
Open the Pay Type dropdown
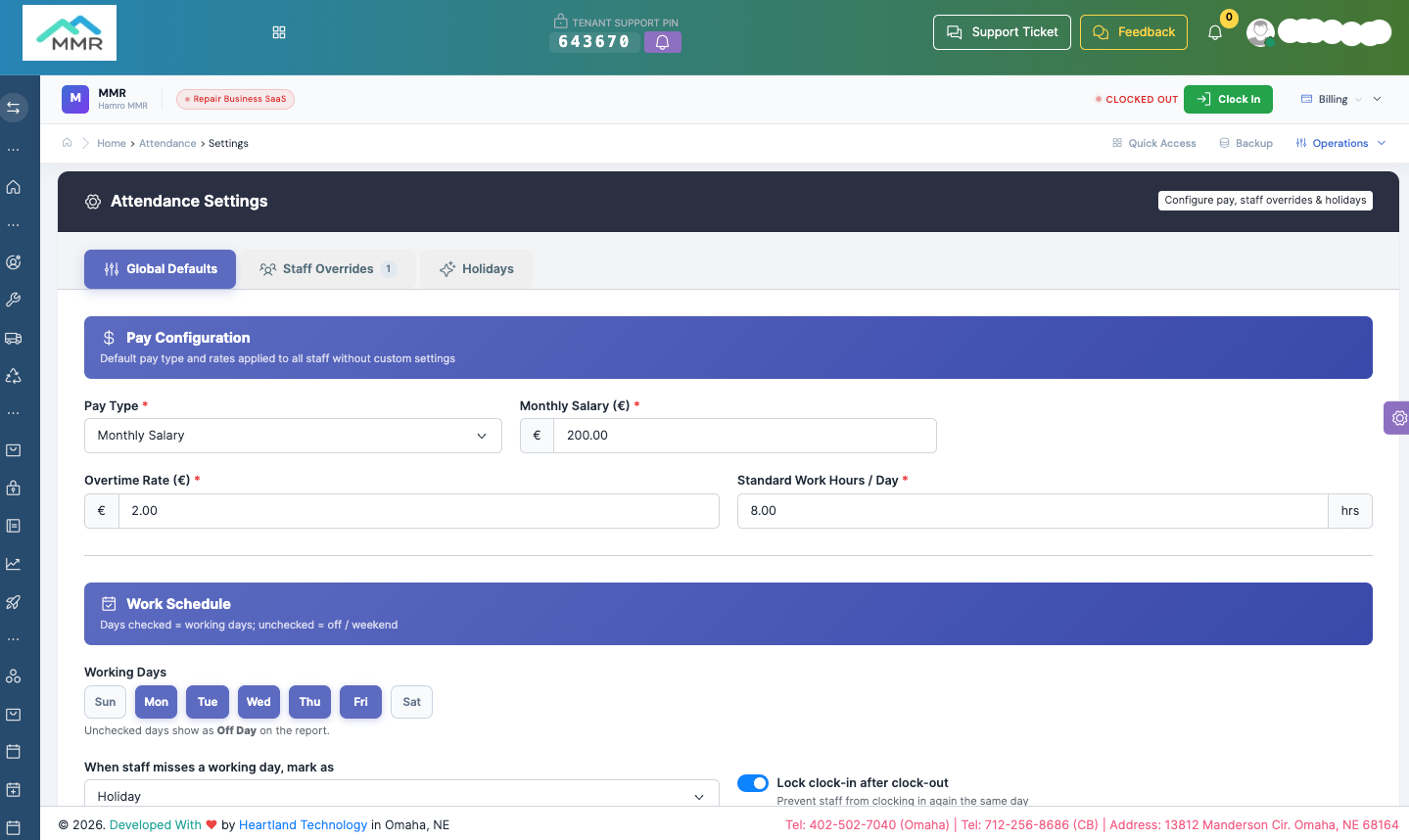293,436
